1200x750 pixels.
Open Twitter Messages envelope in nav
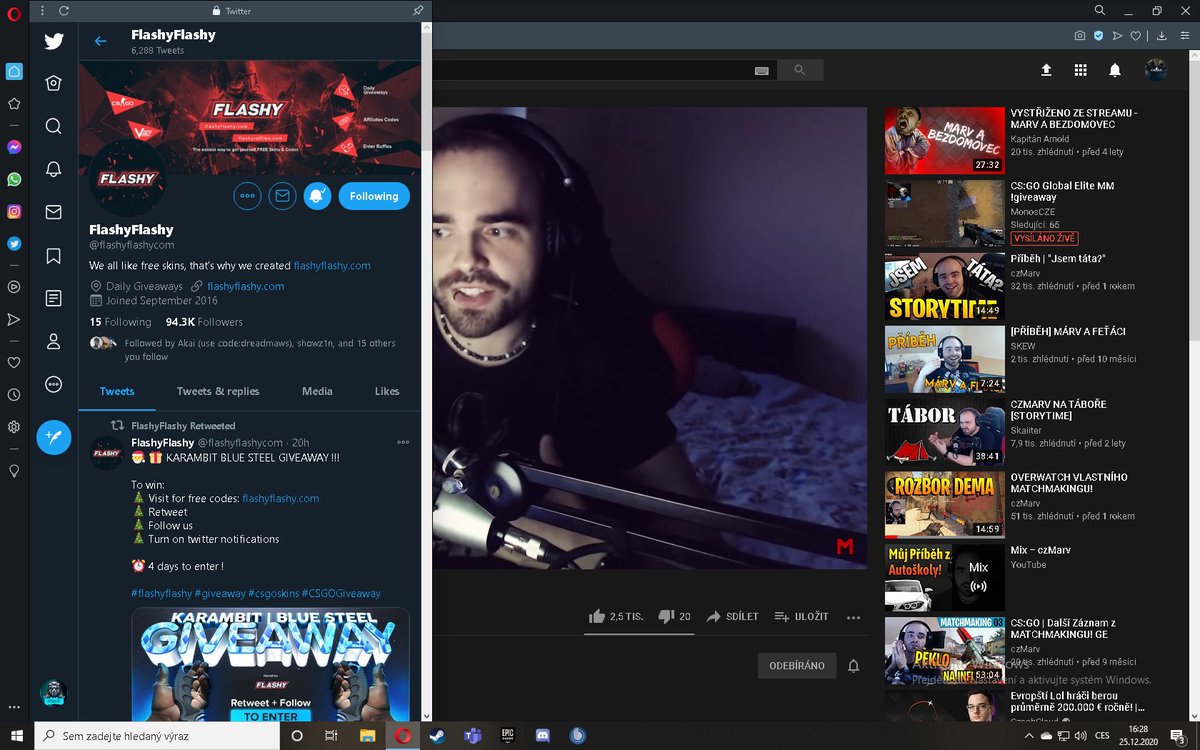(54, 212)
